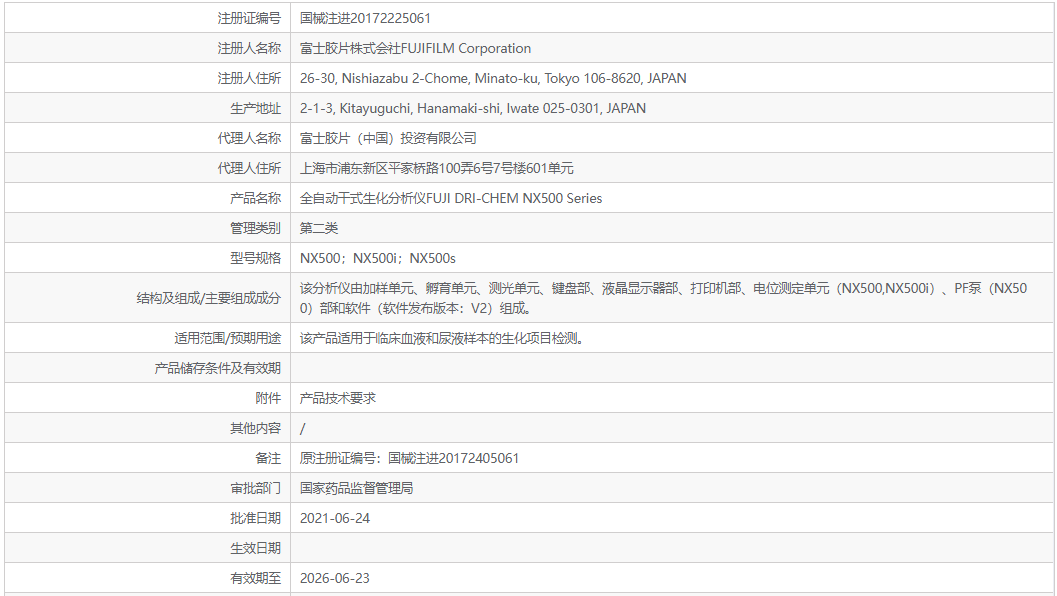The height and width of the screenshot is (596, 1057).
Task: Select the 适用范围/预期用途 label
Action: click(227, 338)
